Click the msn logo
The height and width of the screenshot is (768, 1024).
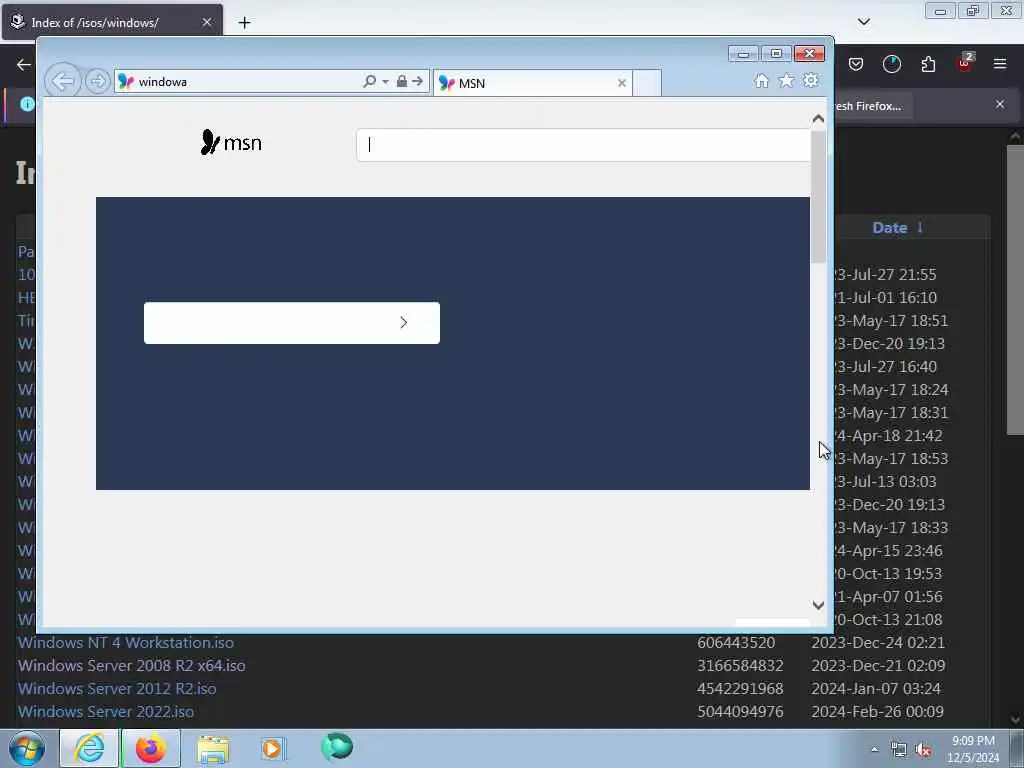tap(231, 142)
